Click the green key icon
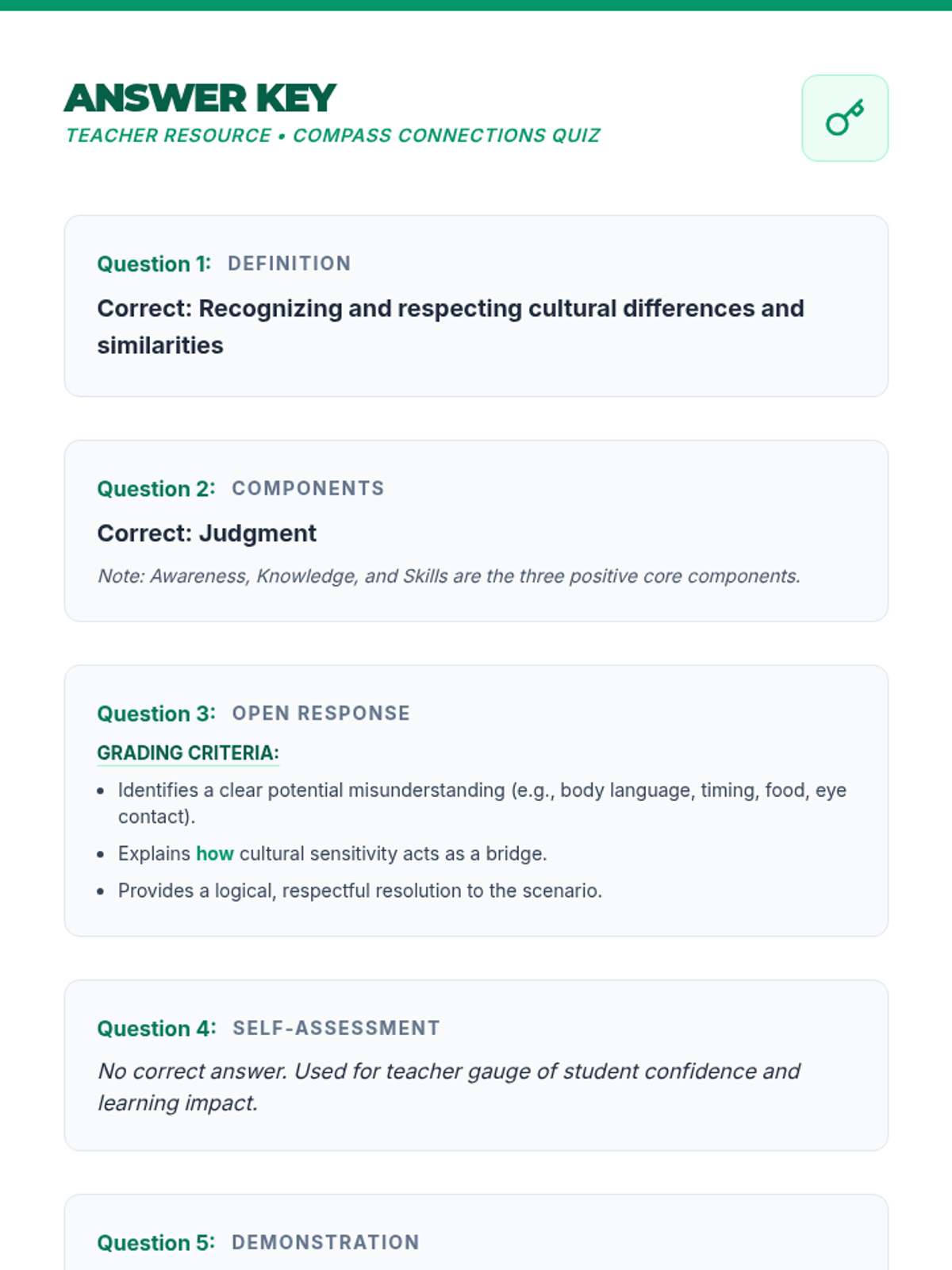This screenshot has width=952, height=1270. click(x=845, y=118)
